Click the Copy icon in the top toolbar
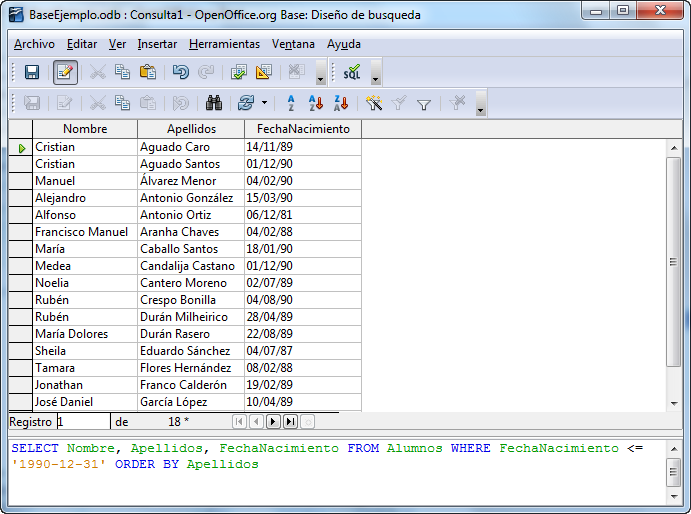This screenshot has width=691, height=514. tap(123, 72)
